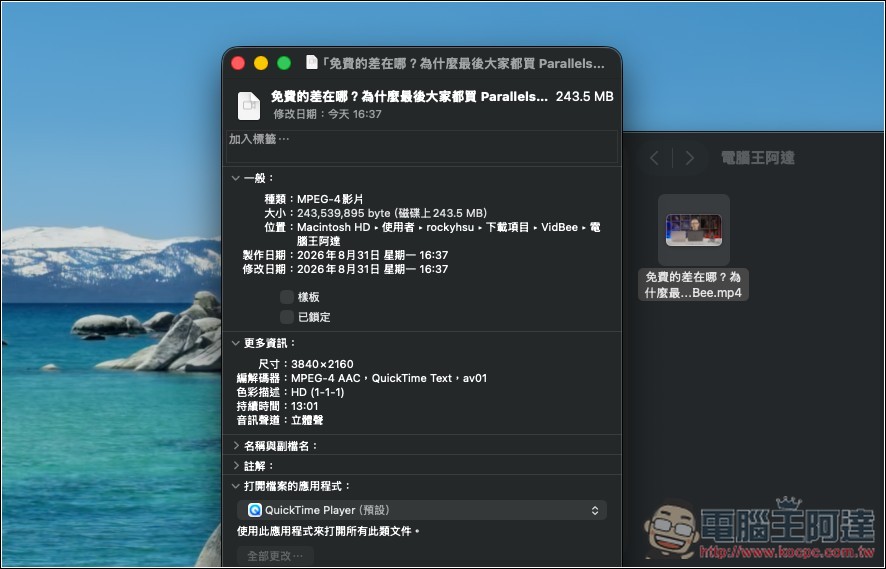The image size is (886, 569).
Task: Zoom Info window with the green button
Action: click(284, 63)
